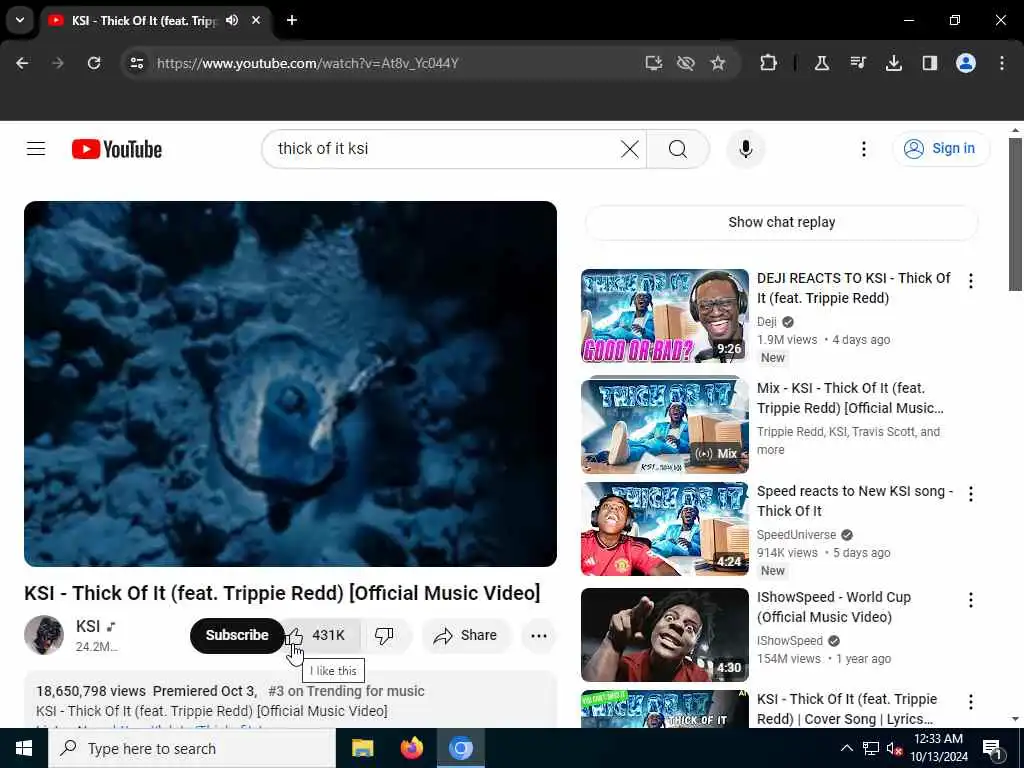Reload the YouTube page
Screen dimensions: 1024x768
pyautogui.click(x=94, y=63)
